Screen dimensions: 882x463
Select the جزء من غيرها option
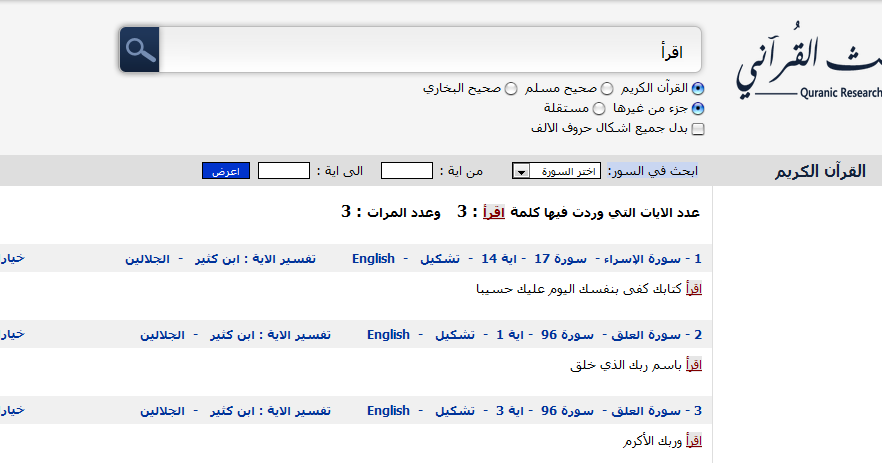point(698,109)
